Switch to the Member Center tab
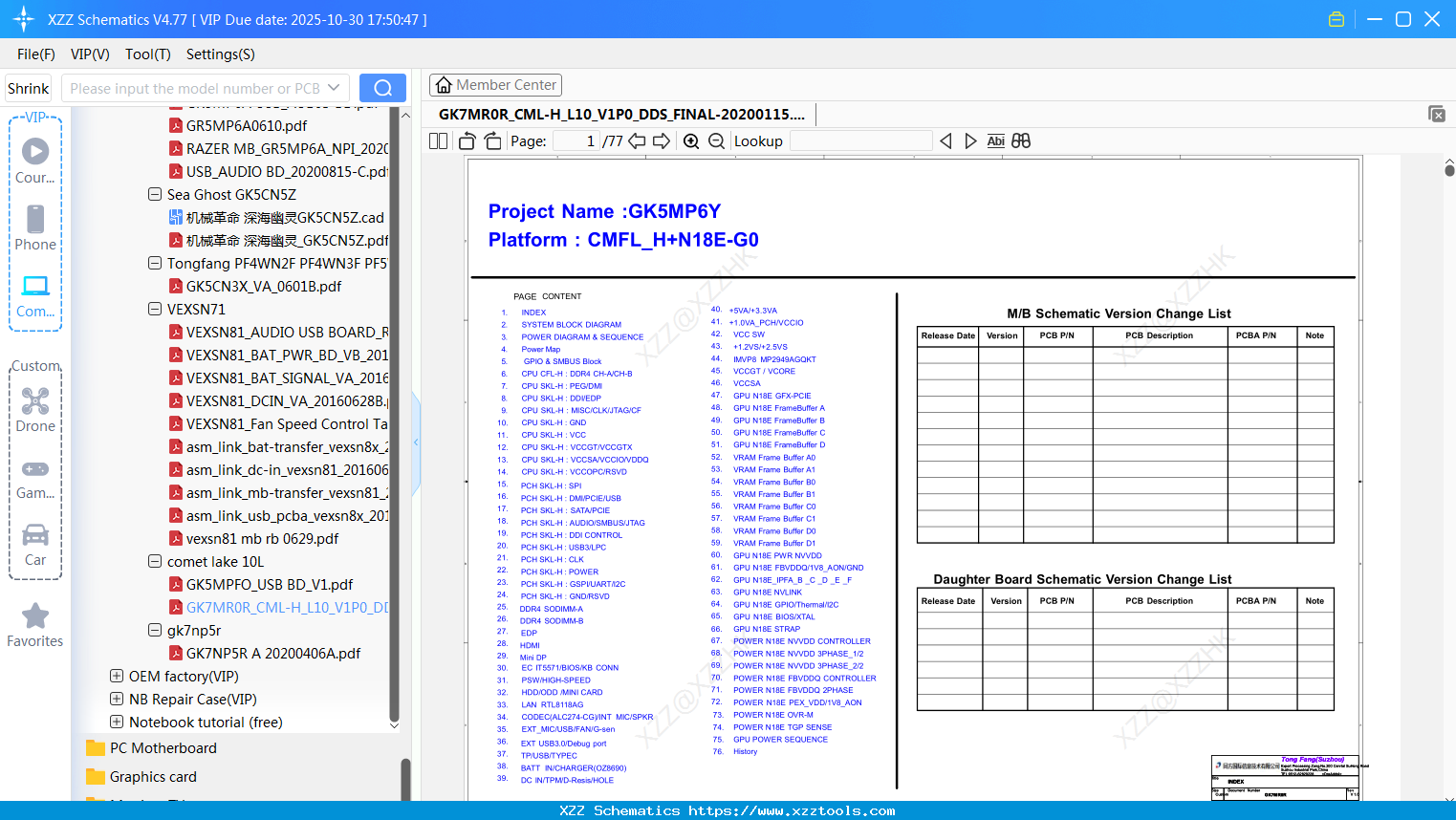 coord(495,85)
